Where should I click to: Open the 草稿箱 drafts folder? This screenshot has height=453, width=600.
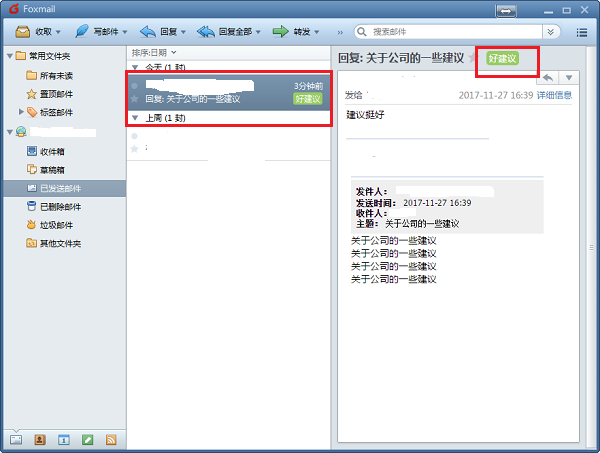[x=52, y=170]
